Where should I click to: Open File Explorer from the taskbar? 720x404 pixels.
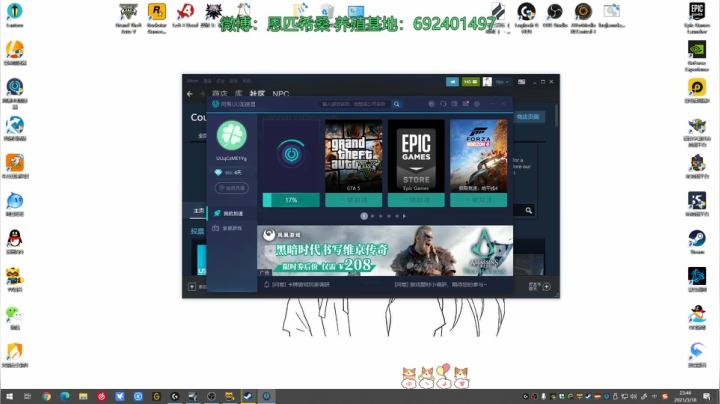click(x=83, y=396)
